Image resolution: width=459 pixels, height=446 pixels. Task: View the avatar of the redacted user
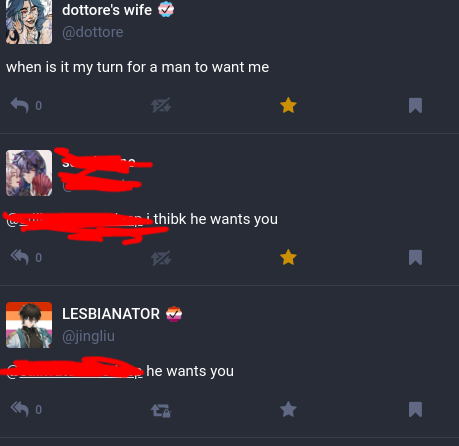pyautogui.click(x=29, y=173)
